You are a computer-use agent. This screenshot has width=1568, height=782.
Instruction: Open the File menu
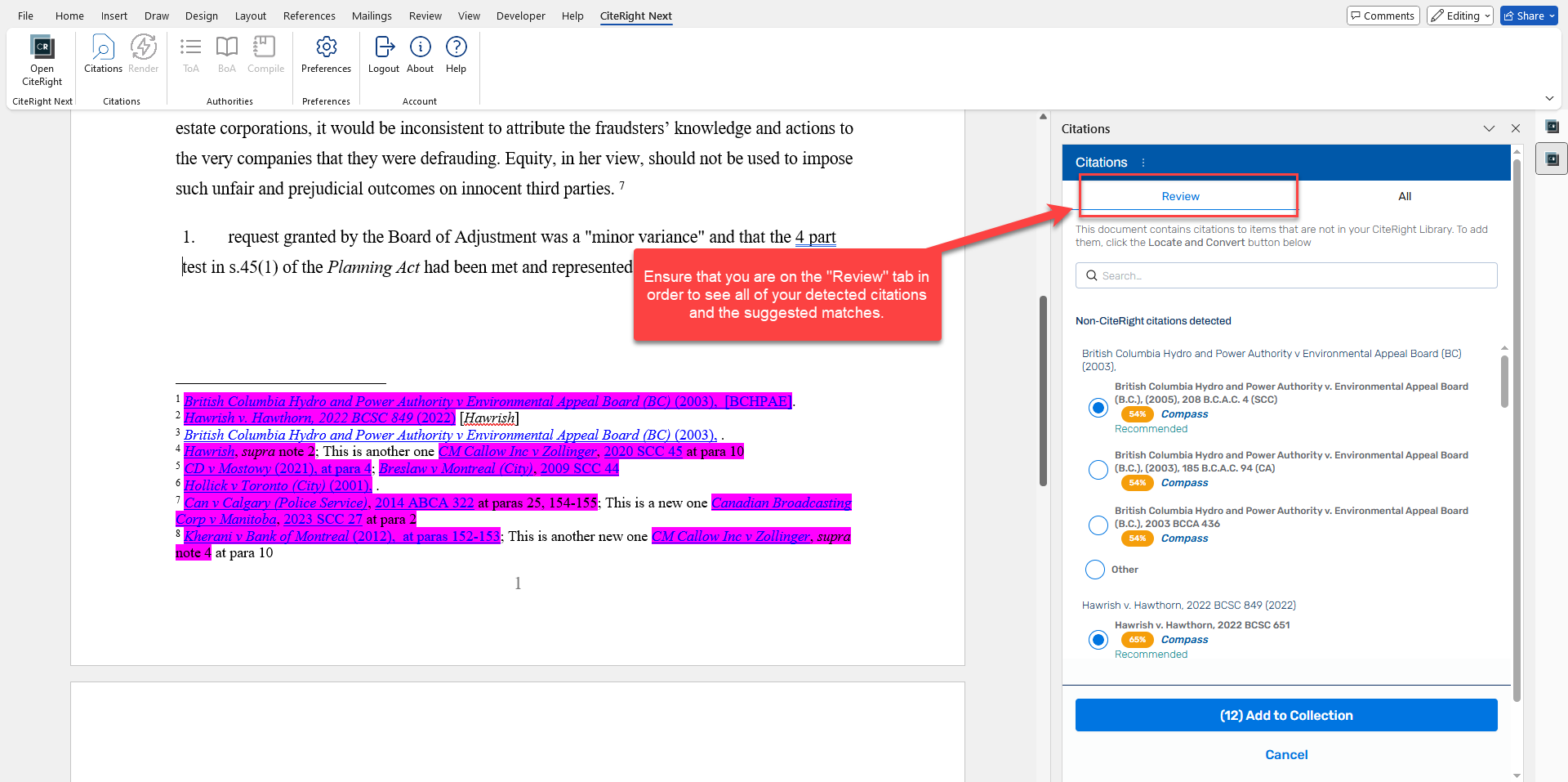click(25, 16)
